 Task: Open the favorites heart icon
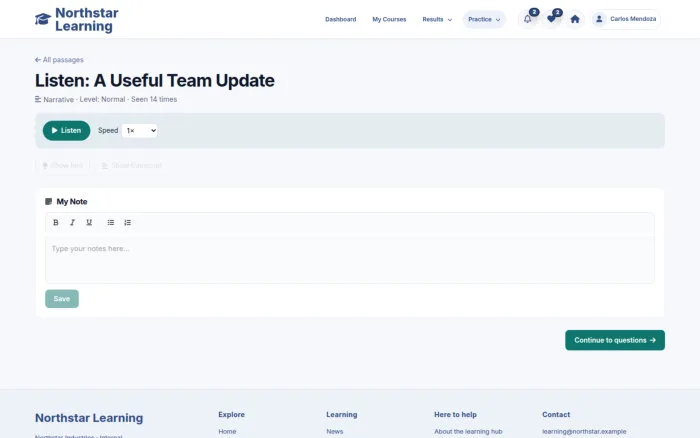(x=551, y=19)
